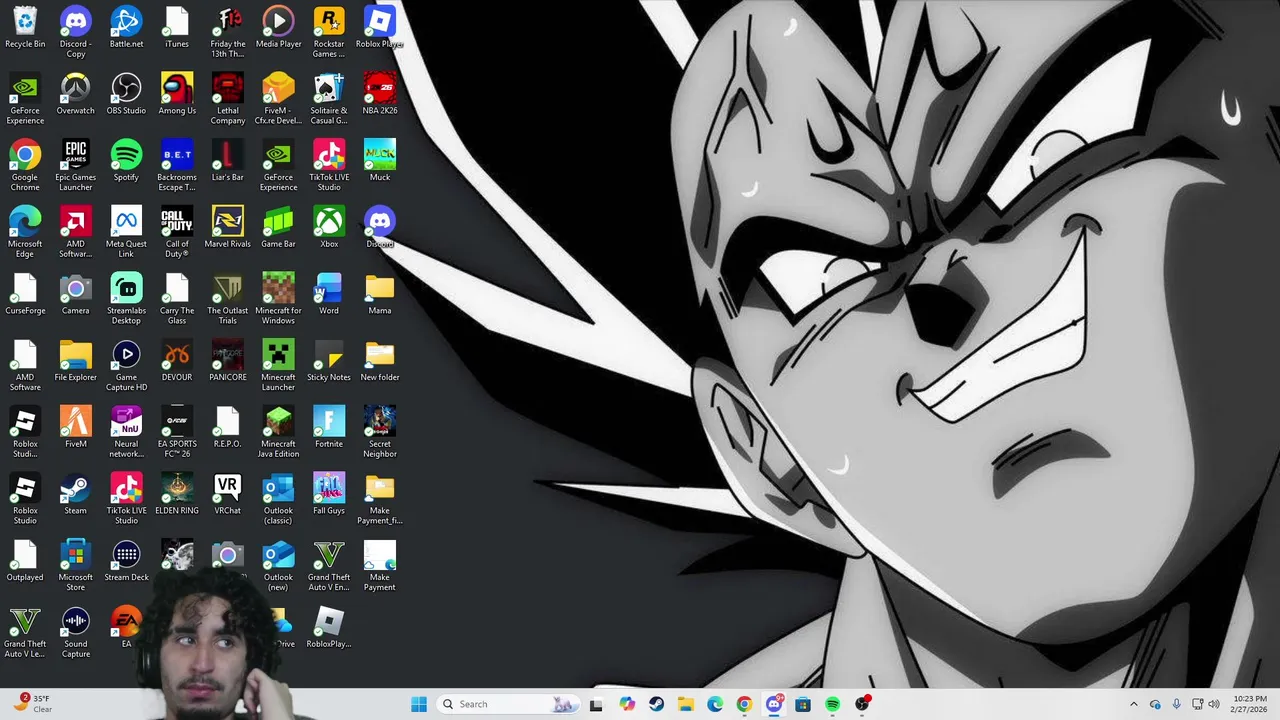The height and width of the screenshot is (720, 1280).
Task: Select the Outlook (classic) shortcut
Action: (x=278, y=499)
